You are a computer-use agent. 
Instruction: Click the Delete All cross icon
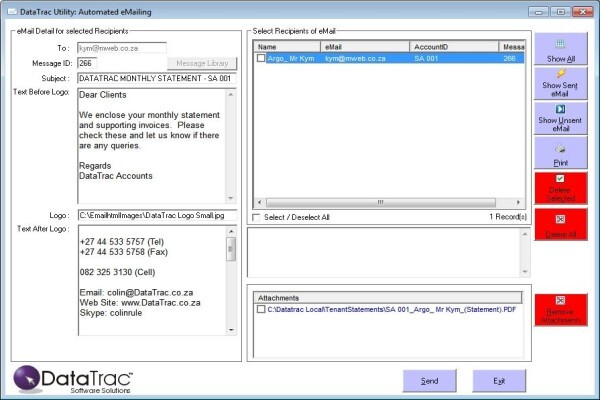(x=560, y=219)
